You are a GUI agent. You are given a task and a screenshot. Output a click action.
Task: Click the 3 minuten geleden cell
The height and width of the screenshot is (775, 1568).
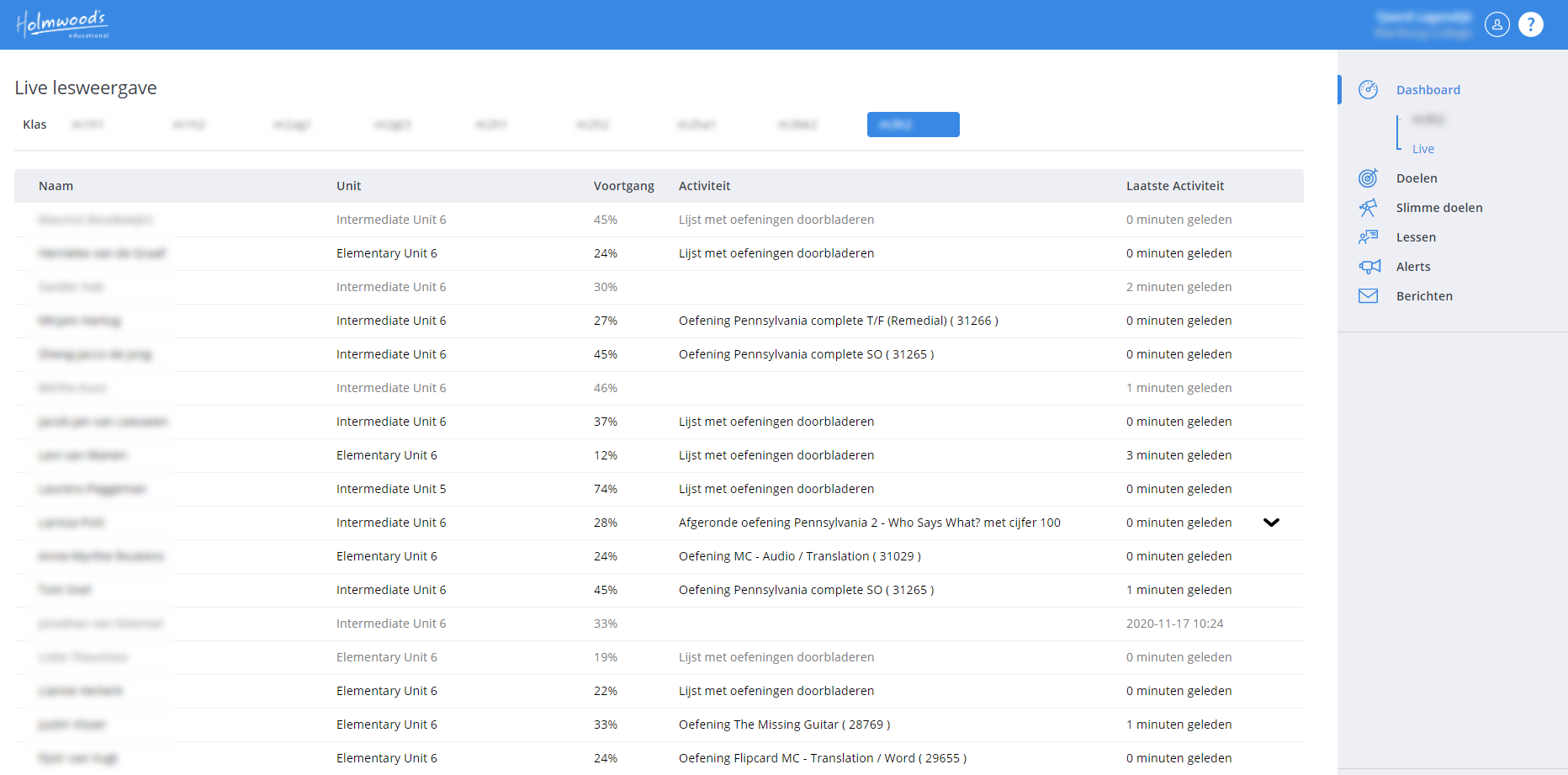click(1179, 455)
